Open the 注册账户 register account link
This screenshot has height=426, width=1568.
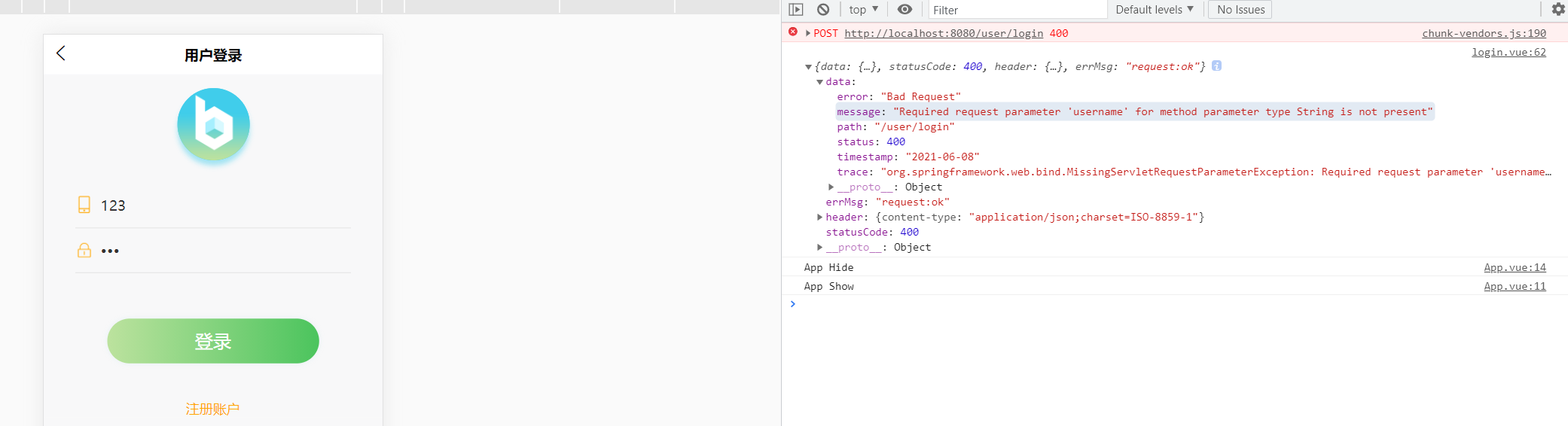tap(212, 409)
